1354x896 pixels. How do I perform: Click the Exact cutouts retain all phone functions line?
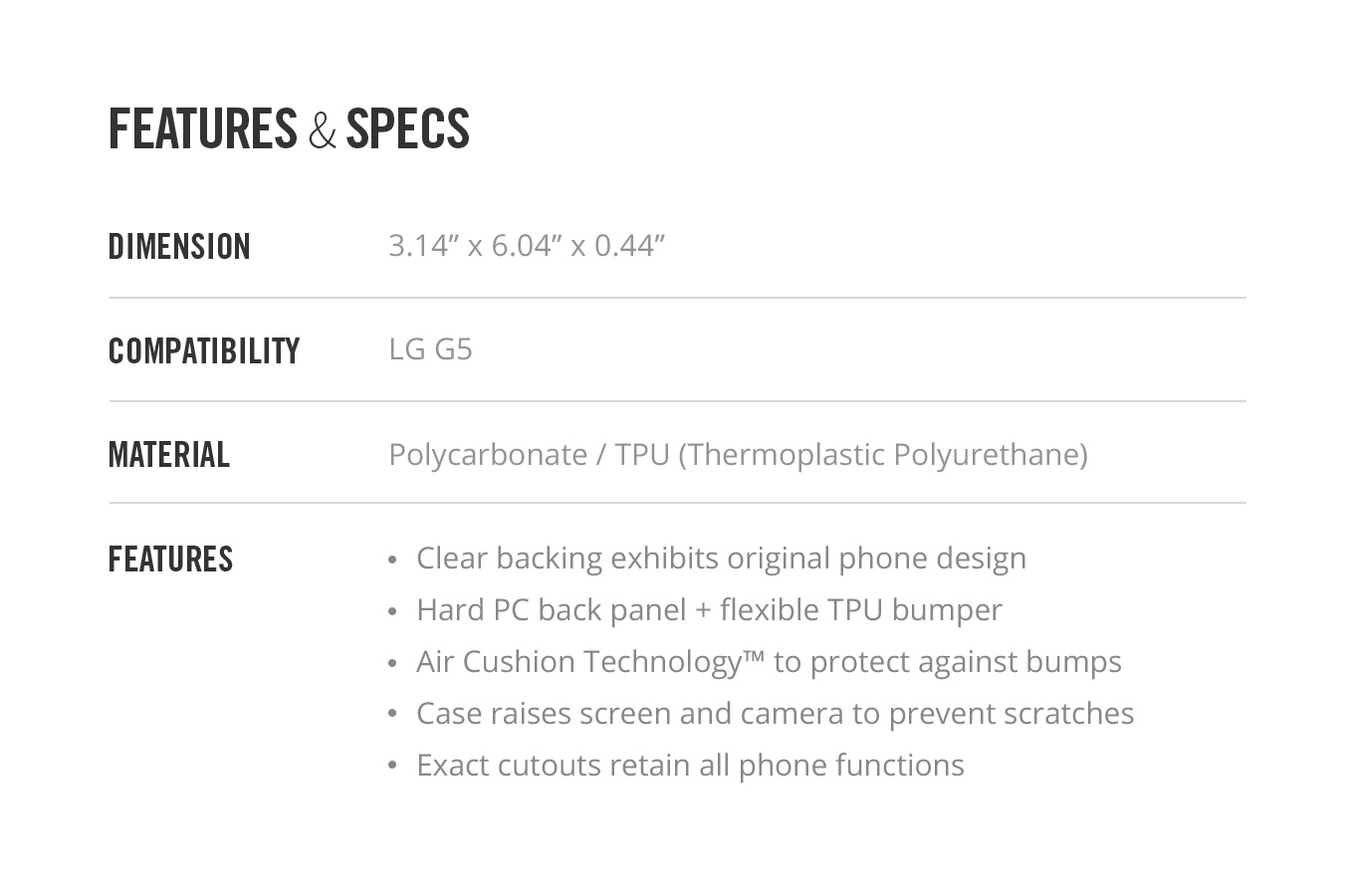coord(690,765)
